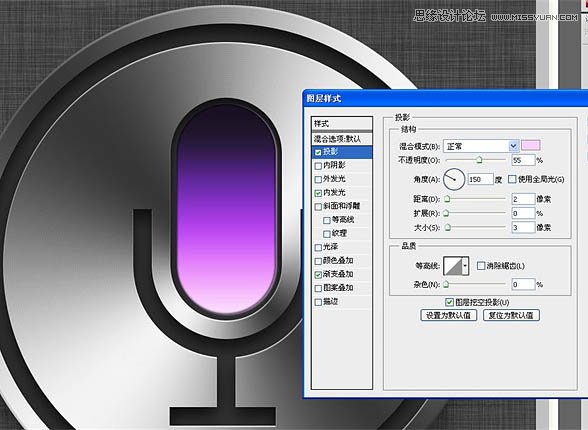Screen dimensions: 588x430
Task: Click the 杂色 noise slider handle
Action: pos(446,285)
